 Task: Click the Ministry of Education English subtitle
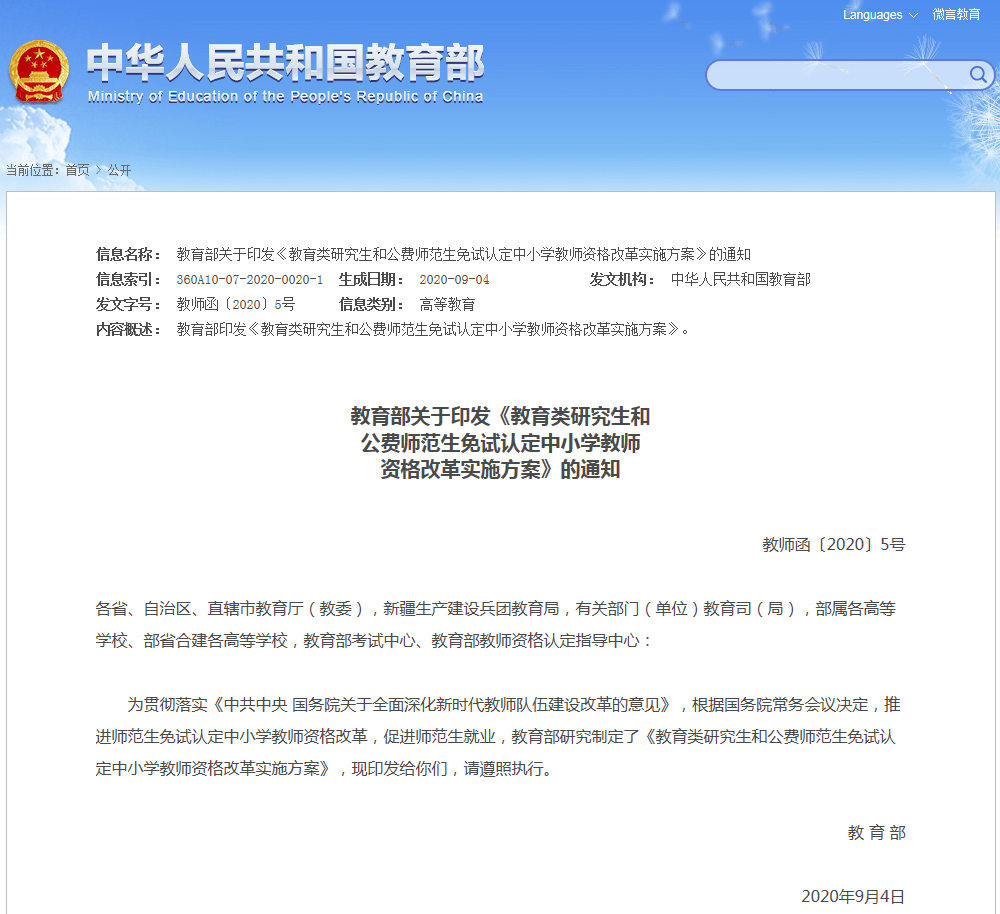(x=285, y=97)
